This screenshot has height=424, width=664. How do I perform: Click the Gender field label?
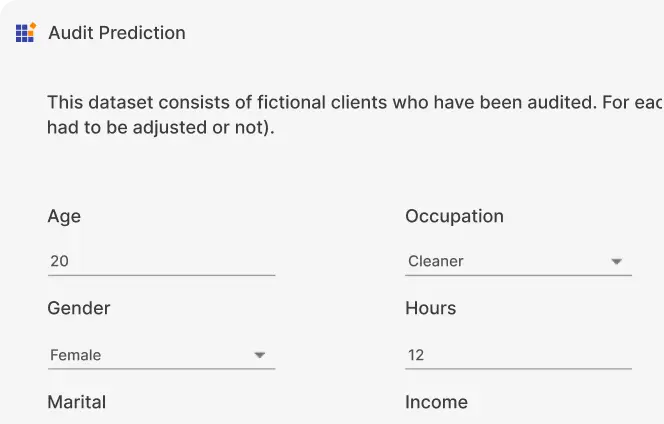[79, 308]
